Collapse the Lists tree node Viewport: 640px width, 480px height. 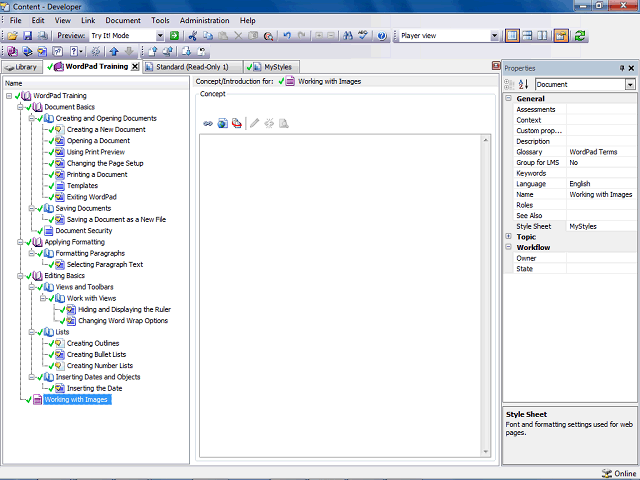[31, 332]
